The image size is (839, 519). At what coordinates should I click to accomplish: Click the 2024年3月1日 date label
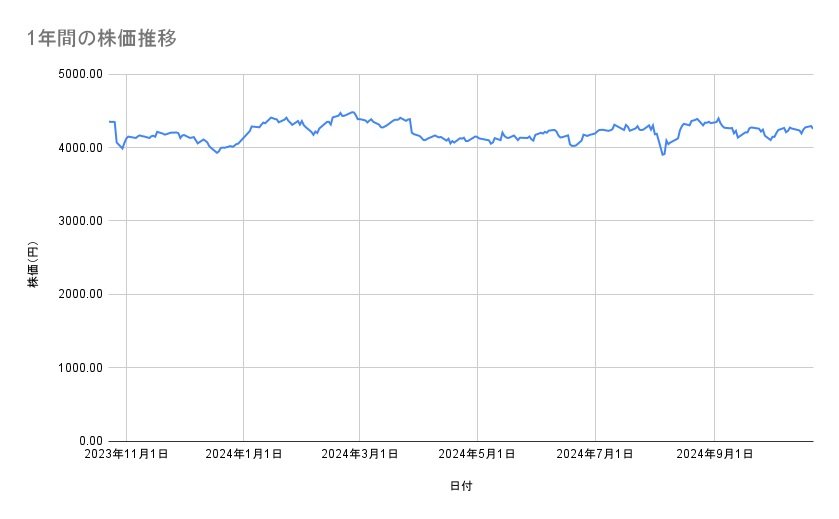[360, 455]
